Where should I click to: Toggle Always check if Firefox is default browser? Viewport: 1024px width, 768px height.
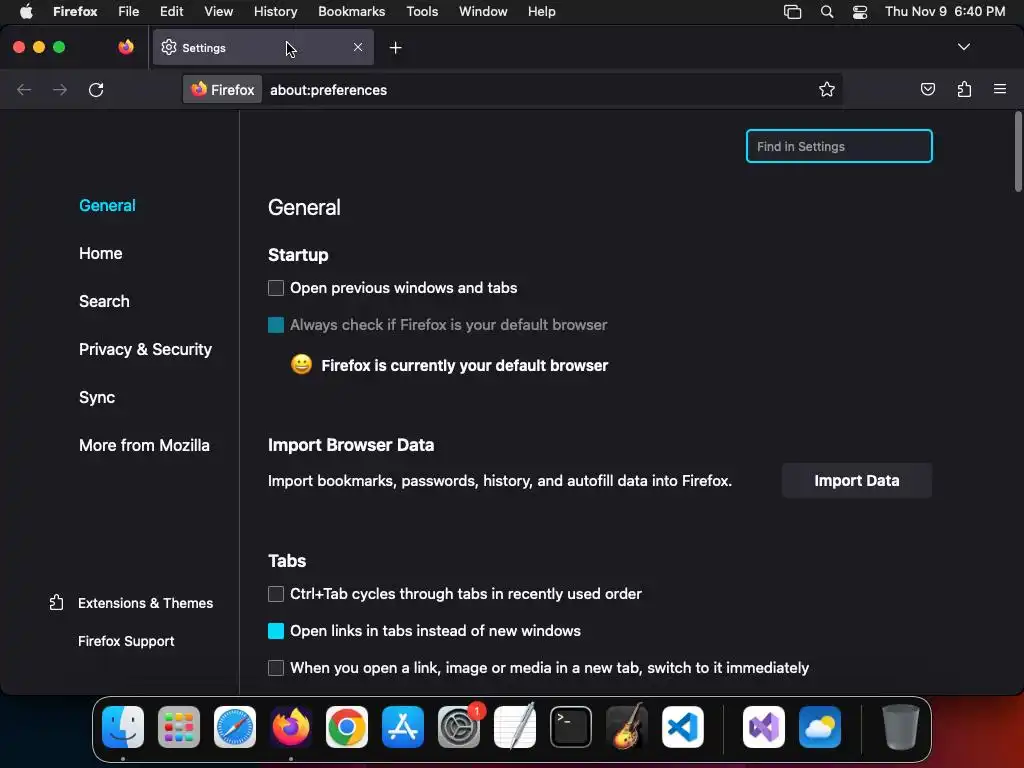276,325
